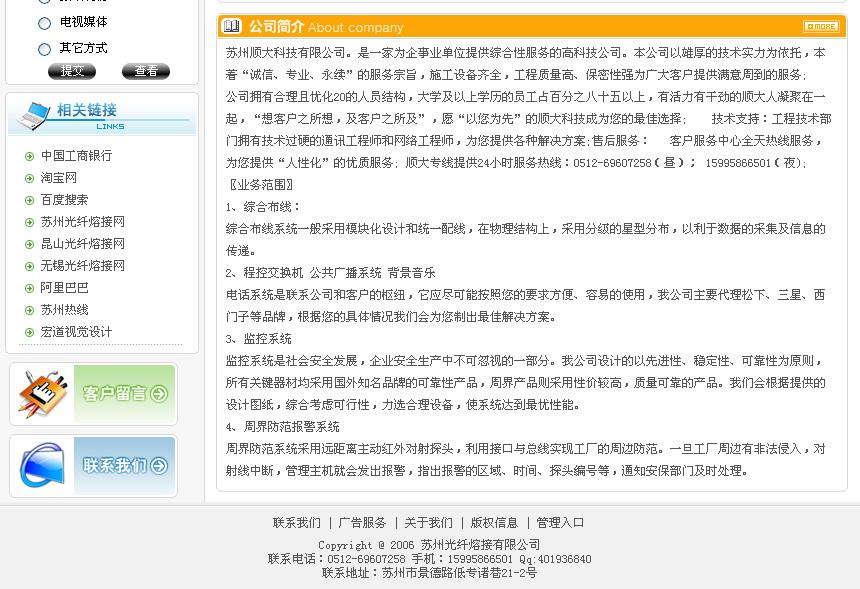The image size is (860, 589).
Task: Select the 其它方式 radio option
Action: [44, 49]
